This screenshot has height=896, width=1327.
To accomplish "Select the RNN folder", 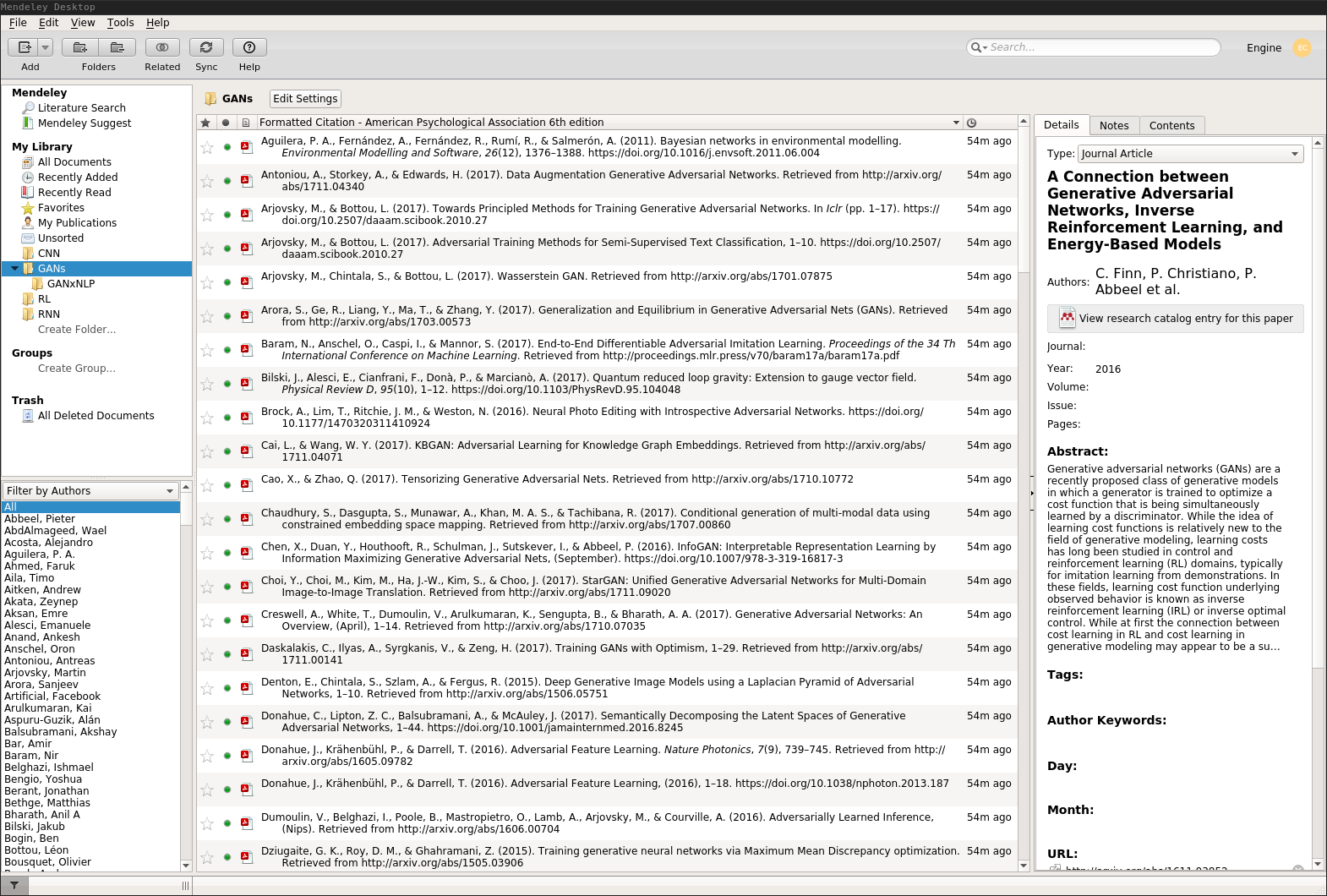I will point(49,314).
